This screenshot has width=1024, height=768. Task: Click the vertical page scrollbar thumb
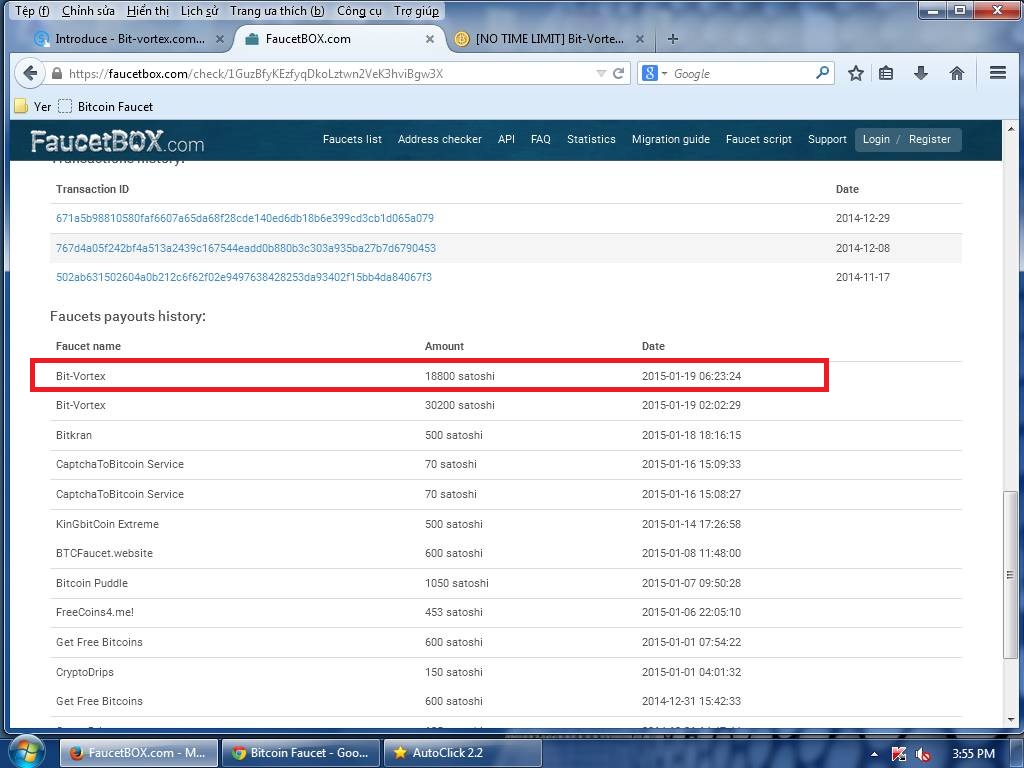1010,575
